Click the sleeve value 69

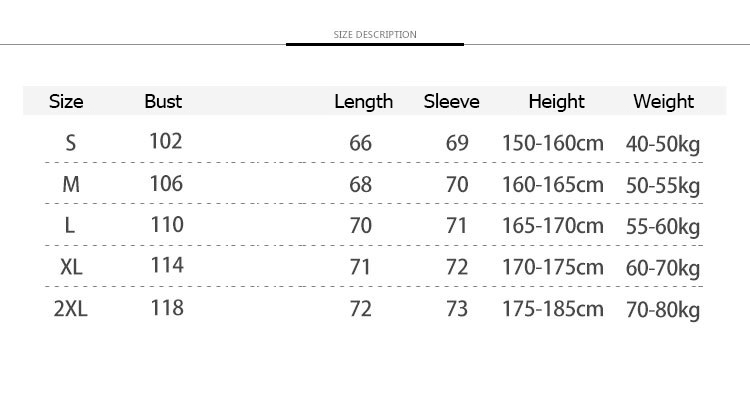pos(457,143)
